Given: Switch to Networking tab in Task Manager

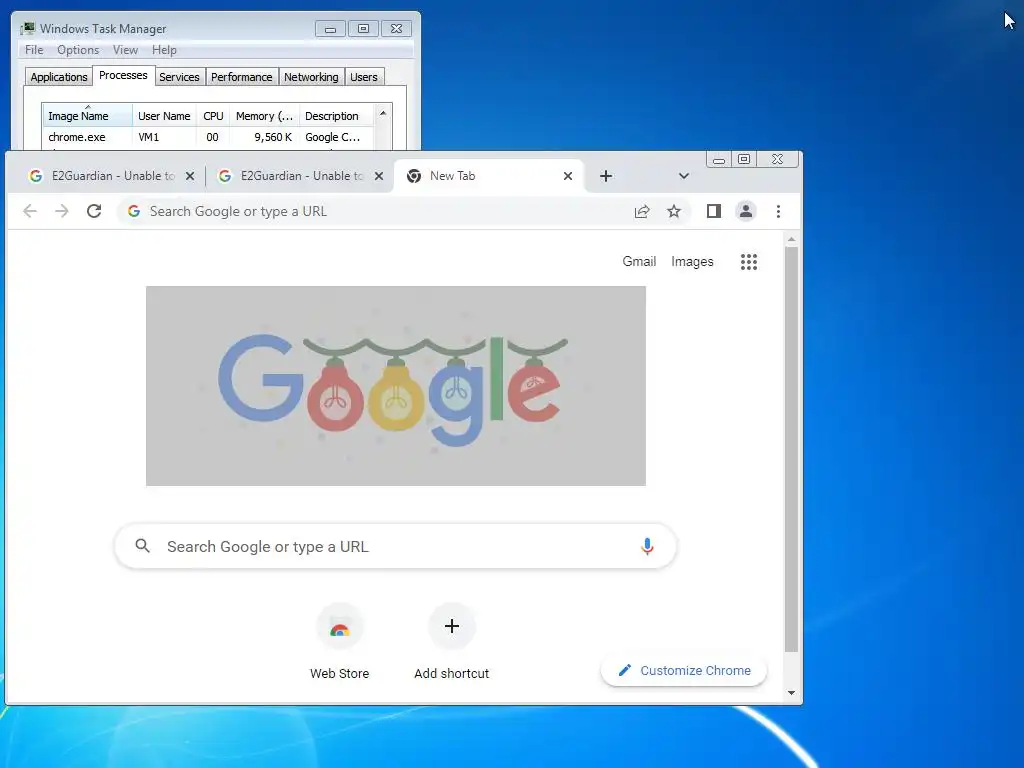Looking at the screenshot, I should tap(311, 77).
